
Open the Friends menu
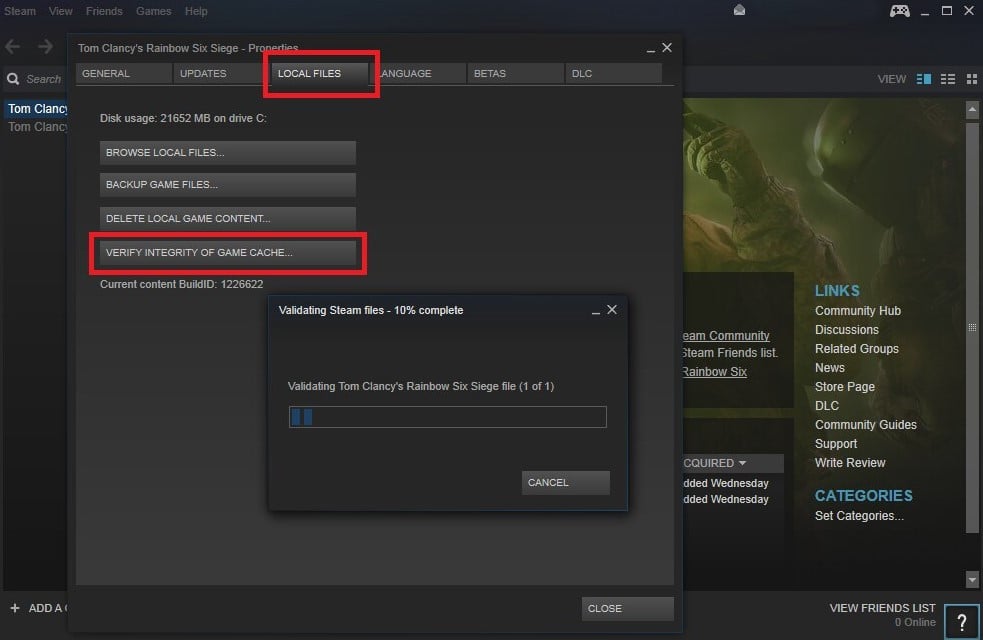pyautogui.click(x=104, y=11)
